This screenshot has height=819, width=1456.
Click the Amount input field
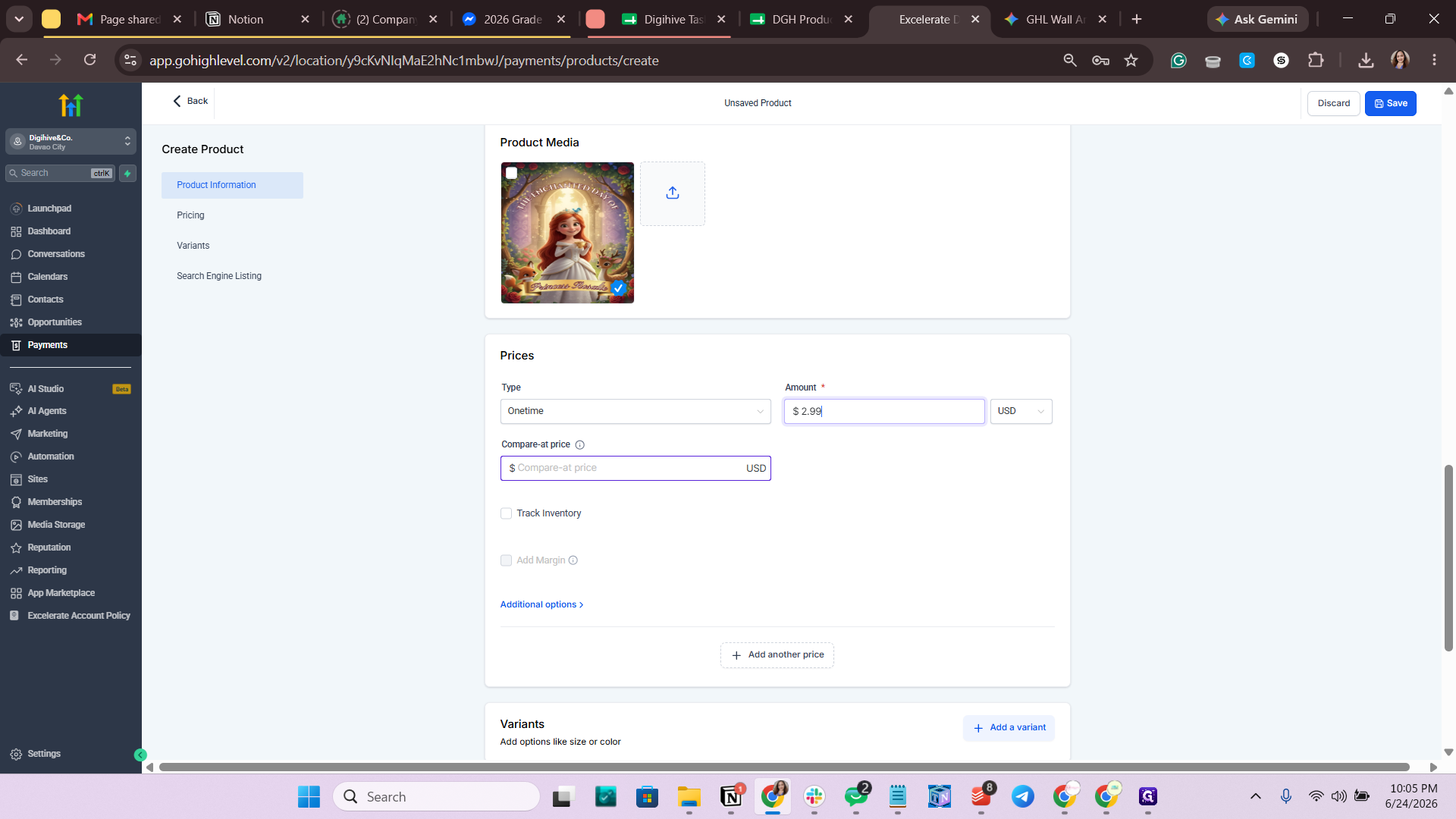point(884,411)
